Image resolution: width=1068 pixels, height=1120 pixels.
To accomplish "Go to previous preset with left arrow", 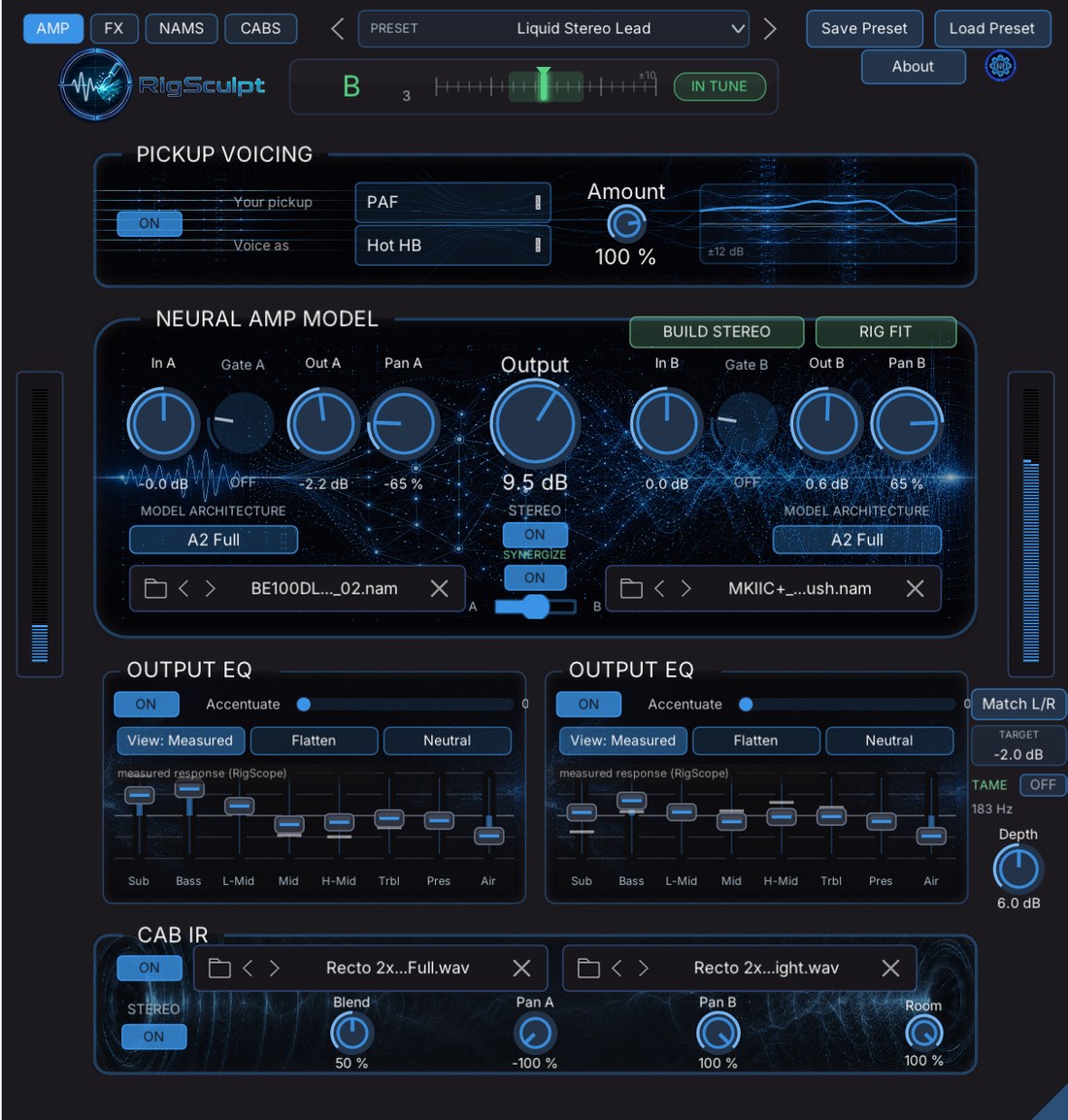I will click(337, 29).
